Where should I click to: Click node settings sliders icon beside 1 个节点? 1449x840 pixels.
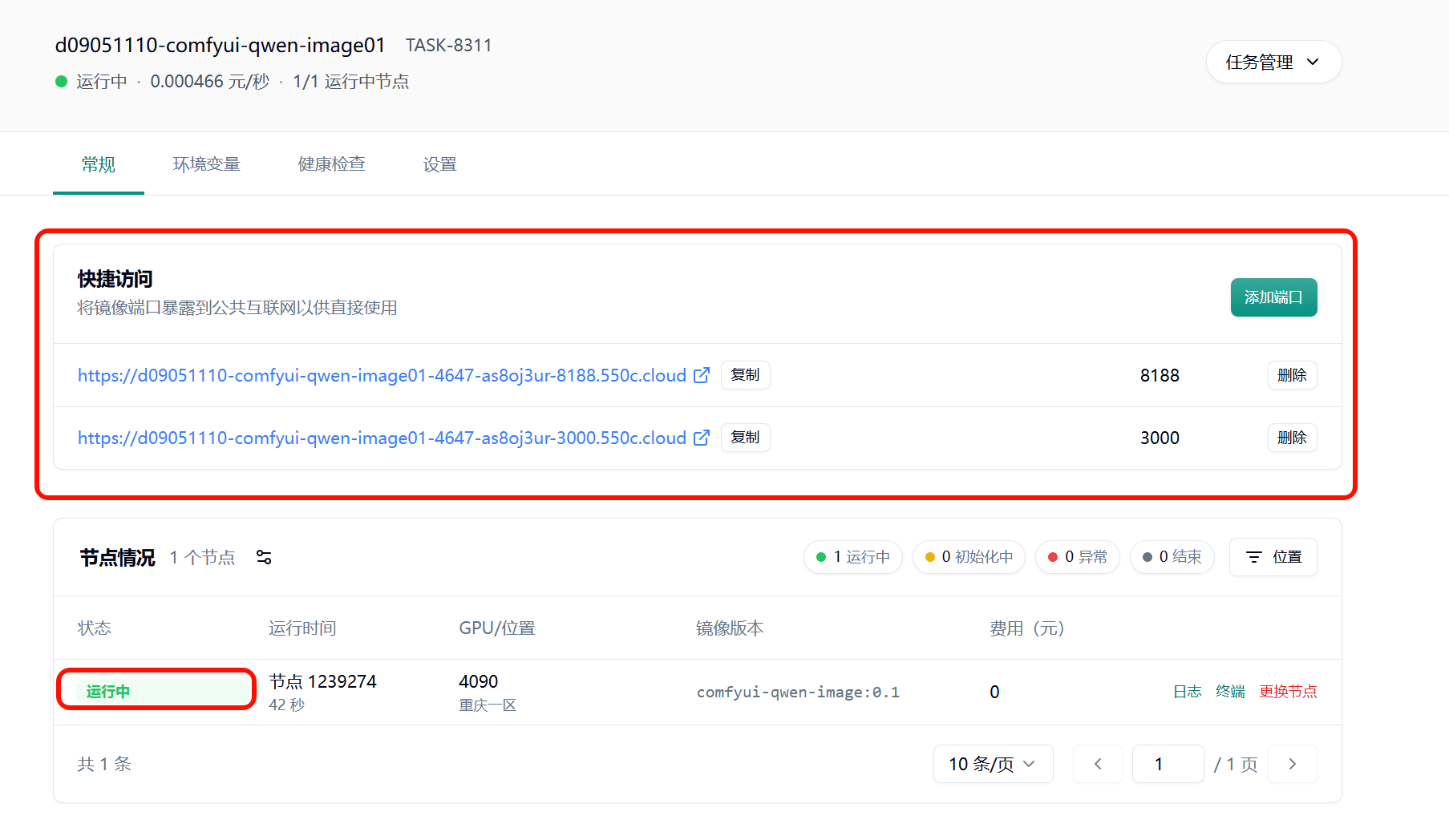click(x=264, y=557)
